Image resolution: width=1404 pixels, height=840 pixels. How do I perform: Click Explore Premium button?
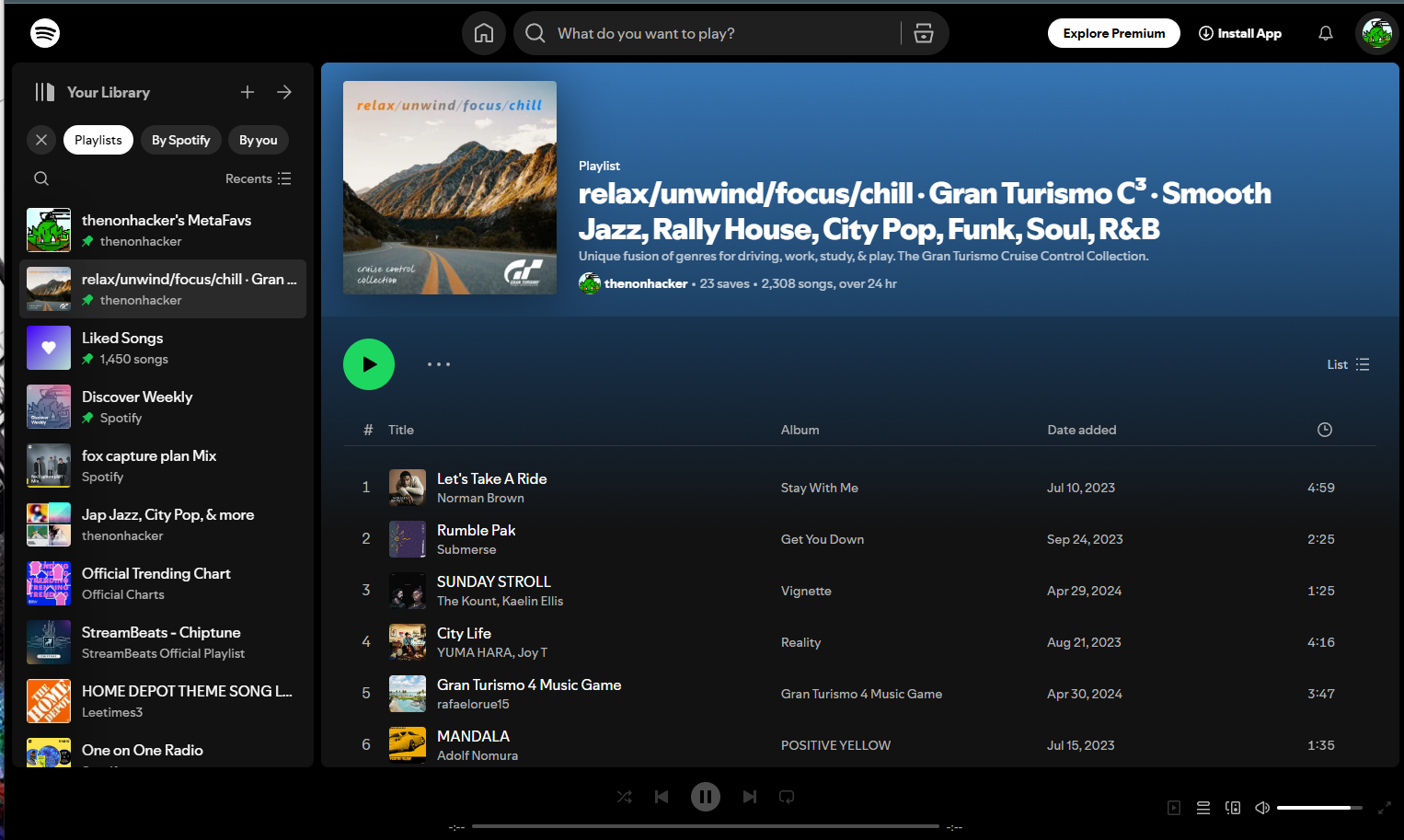click(x=1114, y=33)
